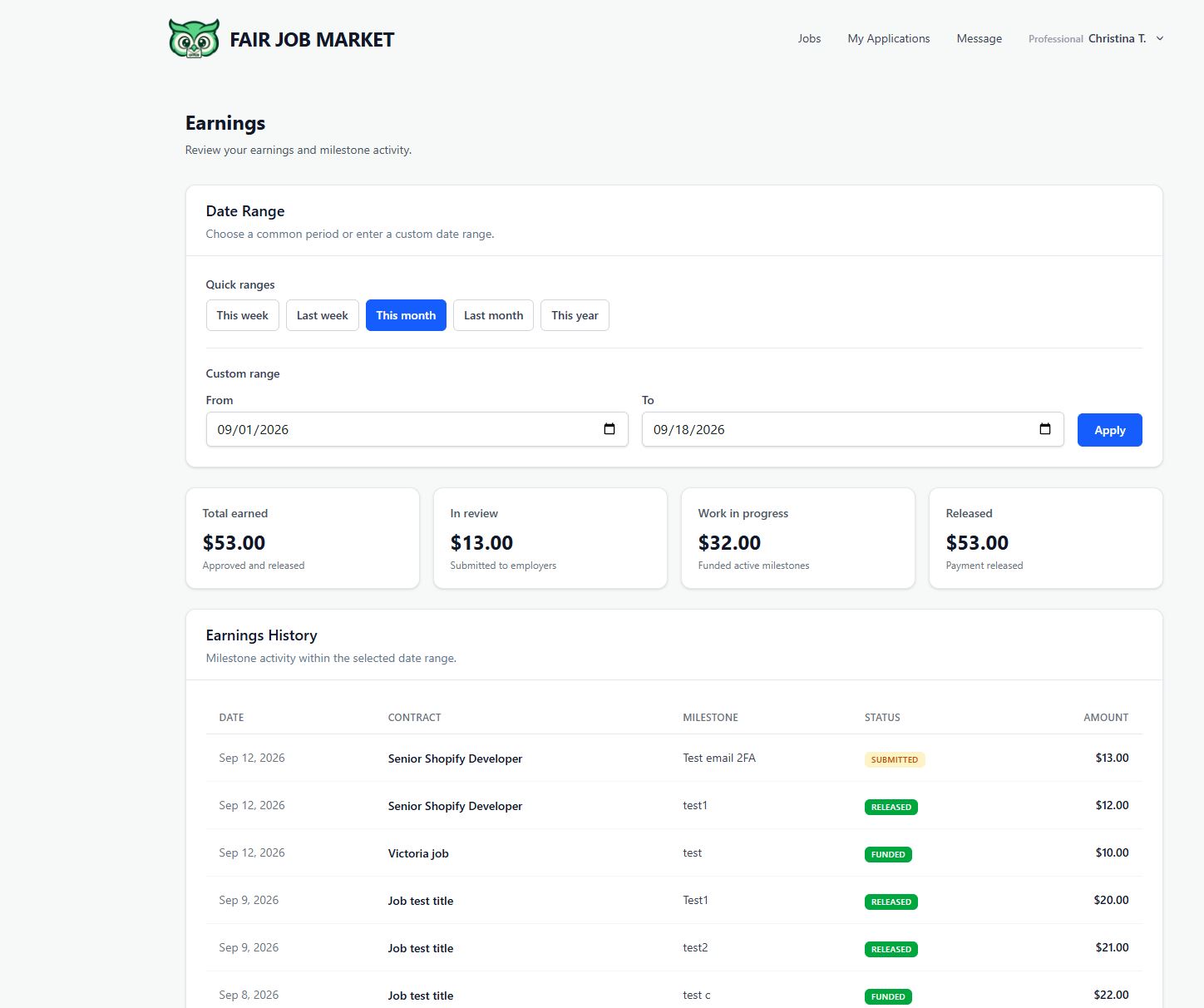The height and width of the screenshot is (1008, 1204).
Task: Open the From date calendar picker icon
Action: [609, 429]
